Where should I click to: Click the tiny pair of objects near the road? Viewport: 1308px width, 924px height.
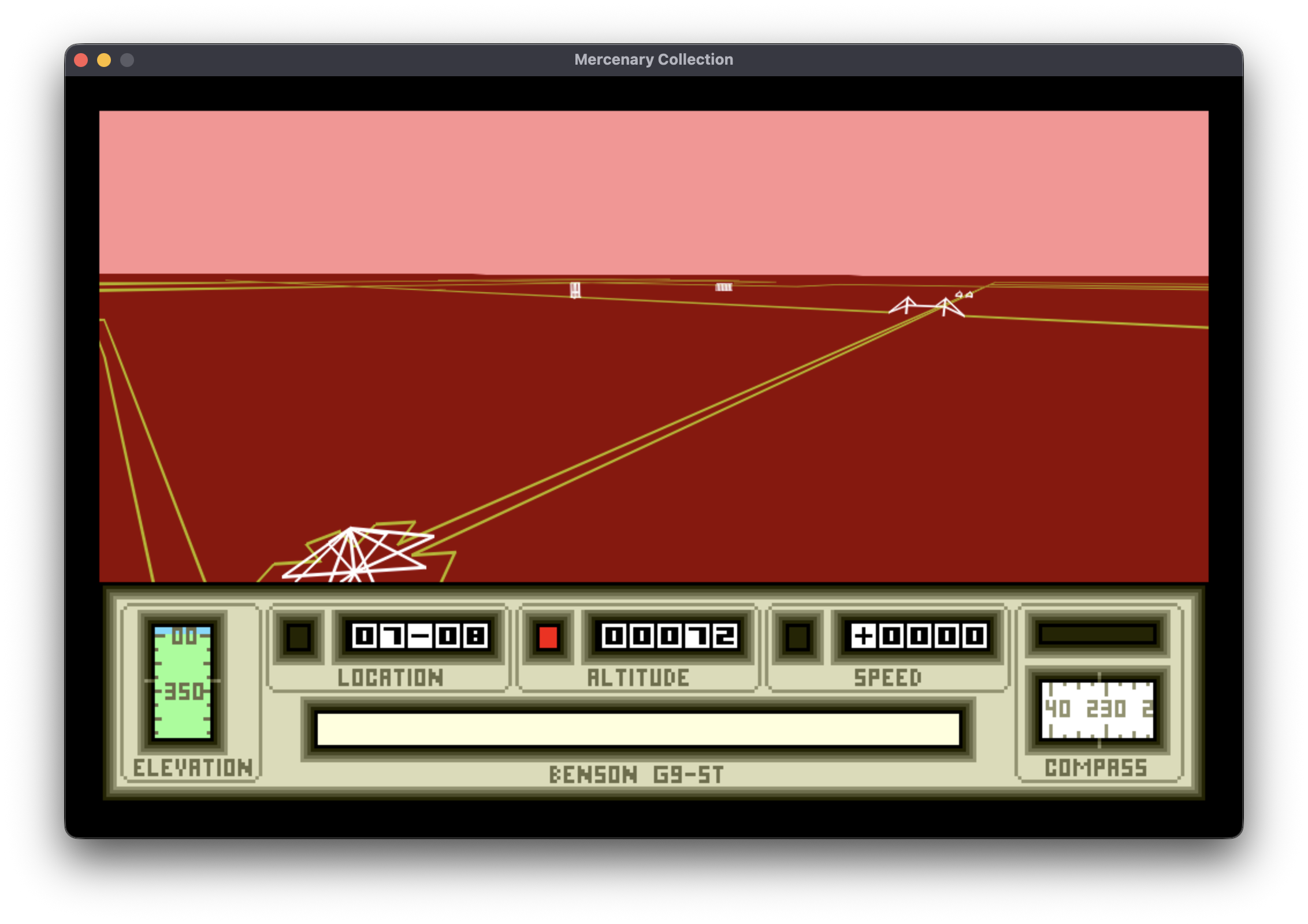pos(964,295)
